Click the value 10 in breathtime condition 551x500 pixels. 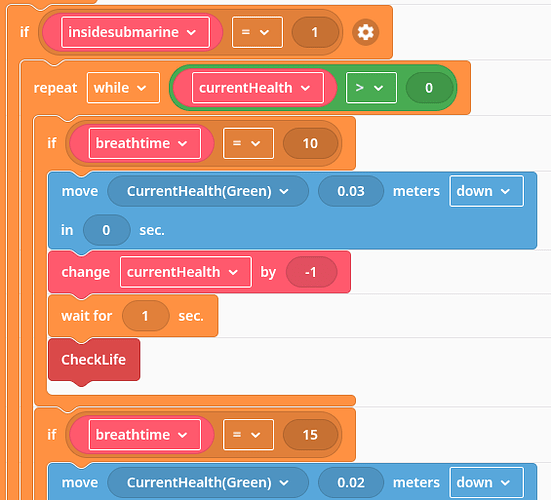[x=310, y=143]
